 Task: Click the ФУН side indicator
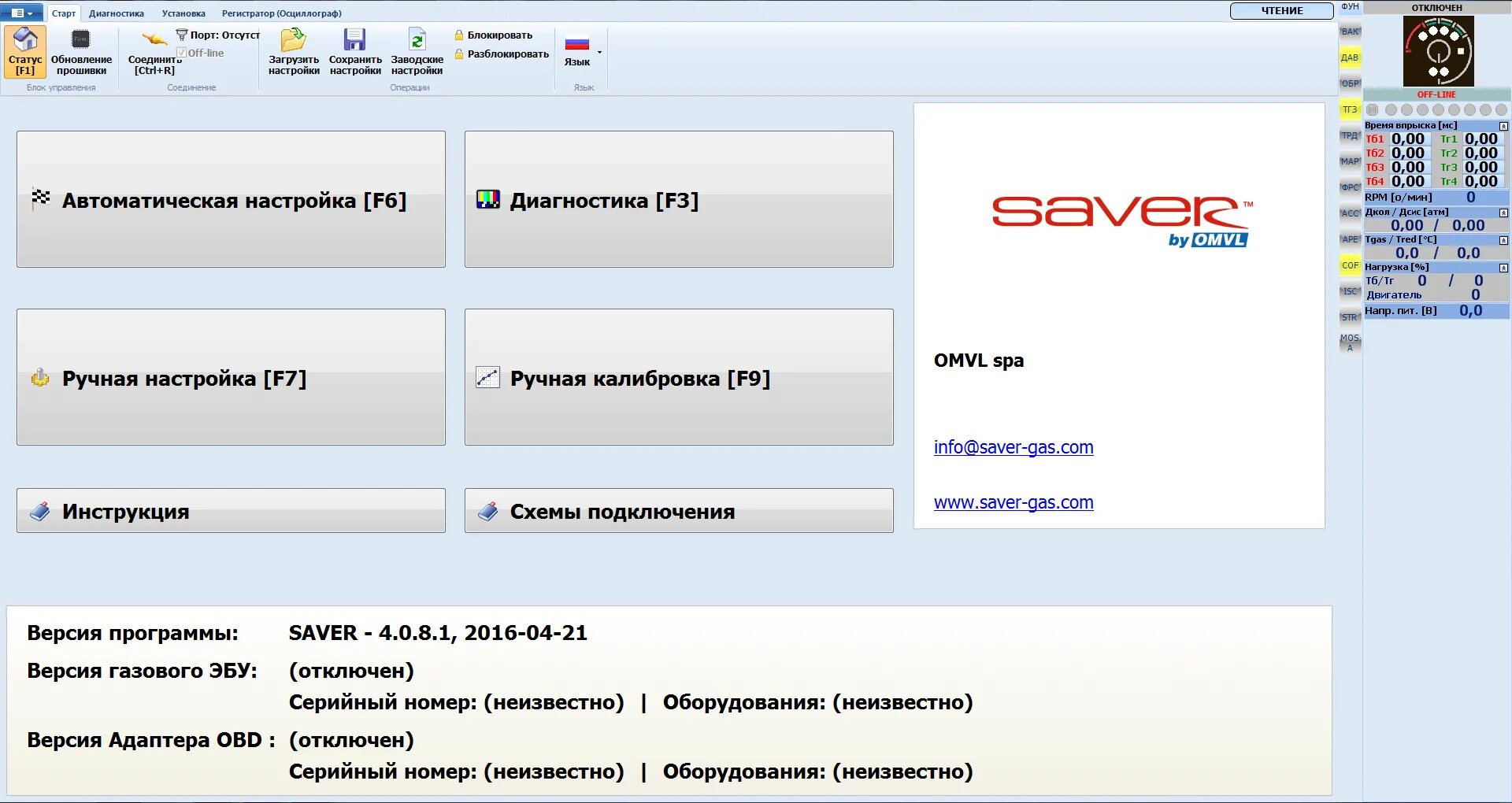click(1350, 6)
